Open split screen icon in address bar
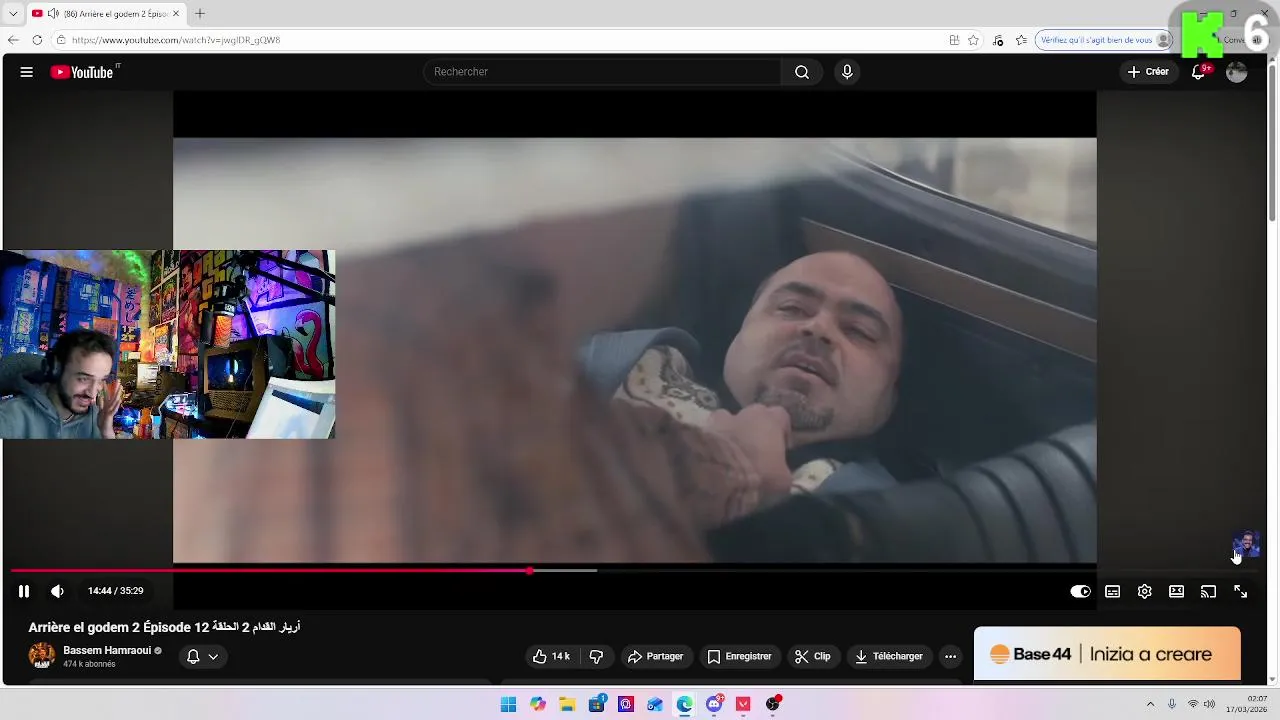 [x=954, y=40]
